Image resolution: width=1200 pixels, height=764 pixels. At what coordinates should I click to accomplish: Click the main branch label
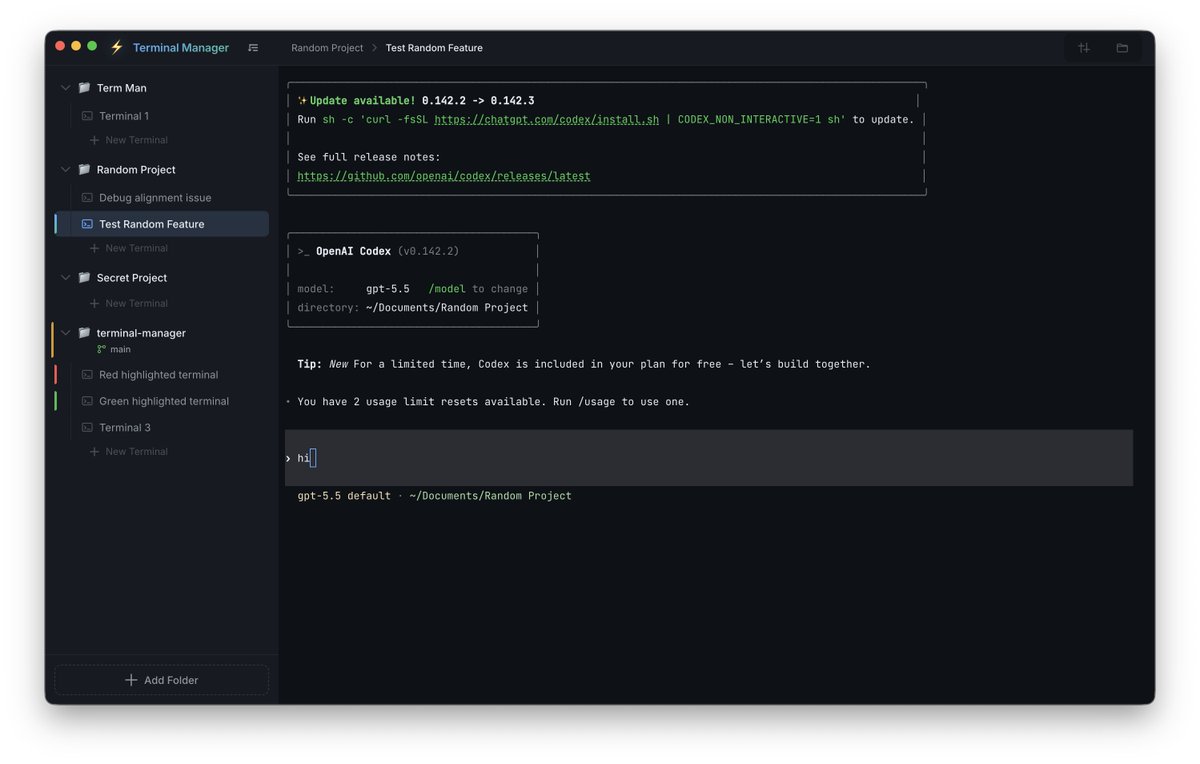coord(120,350)
